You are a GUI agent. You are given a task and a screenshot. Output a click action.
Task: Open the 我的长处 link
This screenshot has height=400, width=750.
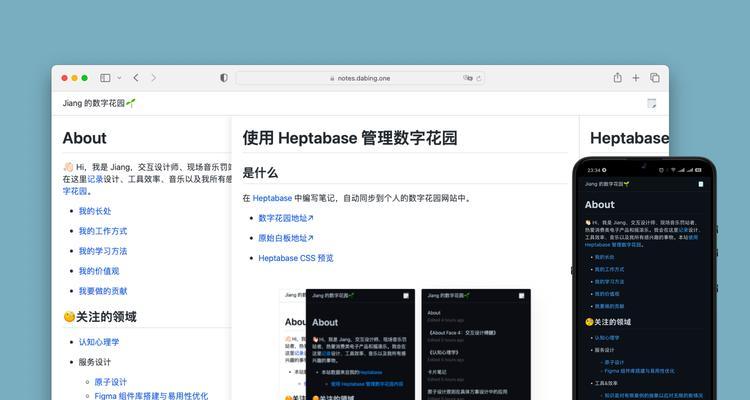click(x=95, y=211)
